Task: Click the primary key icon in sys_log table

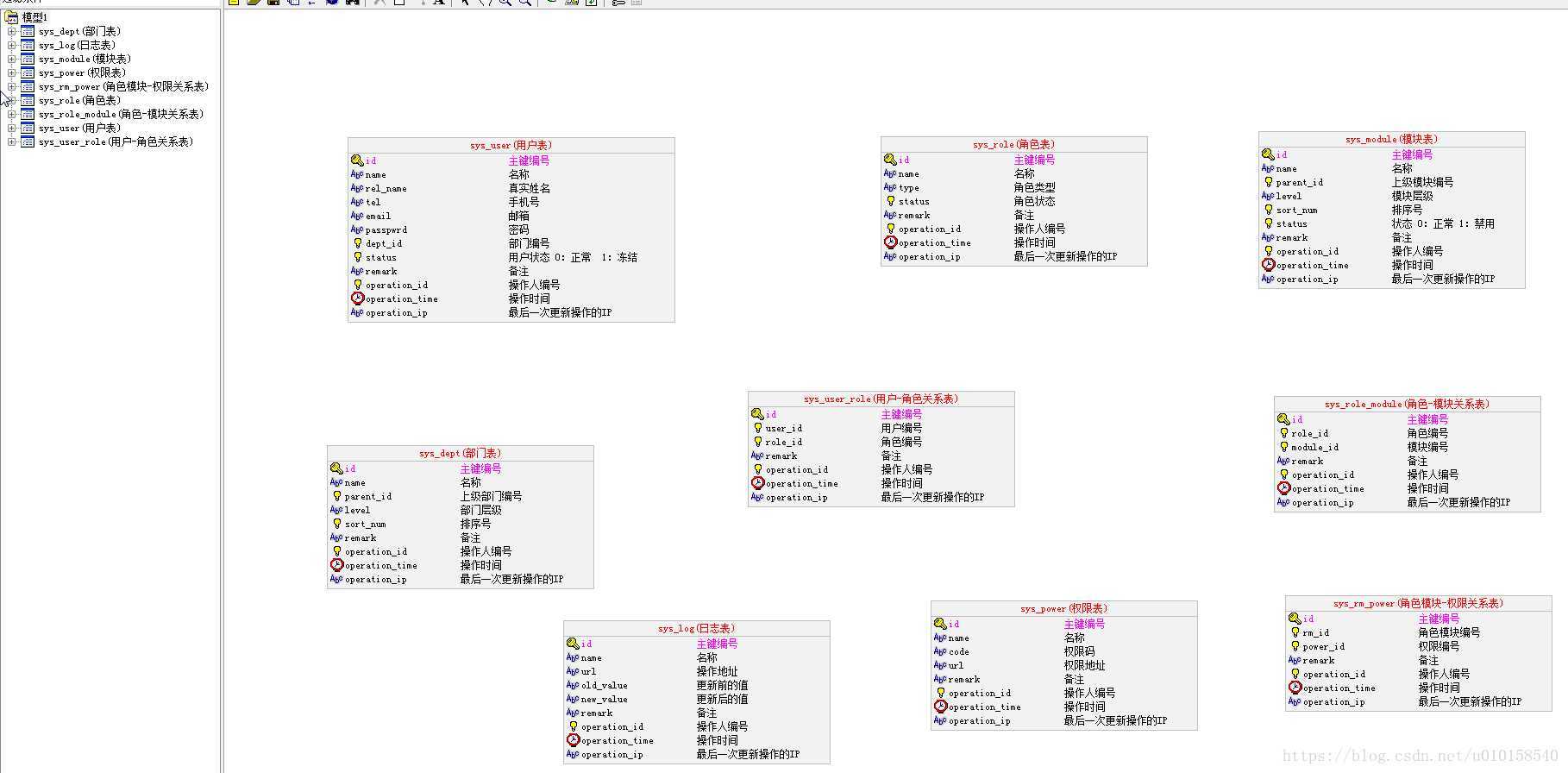Action: click(573, 644)
